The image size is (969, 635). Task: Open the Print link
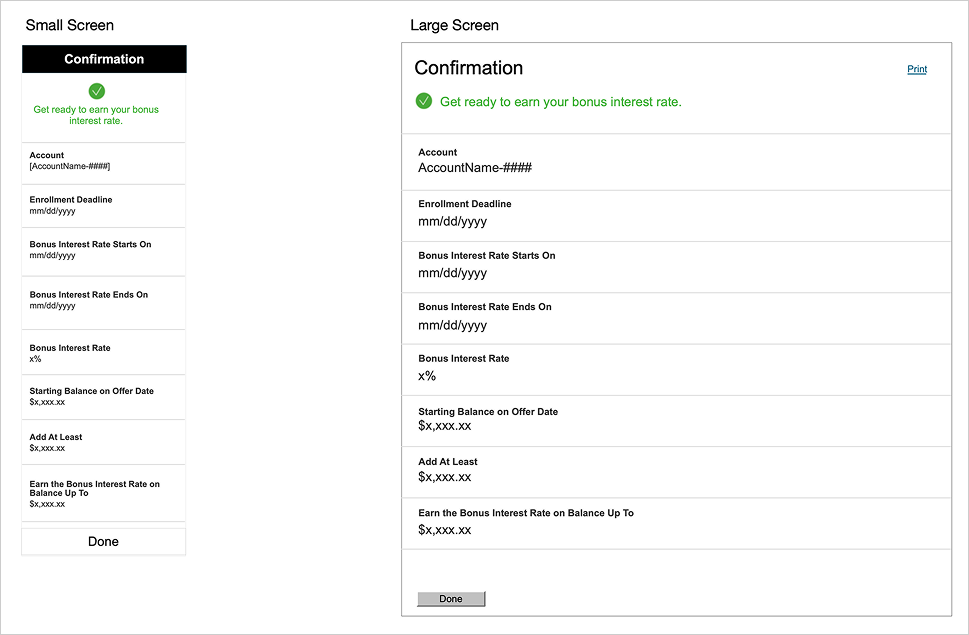tap(916, 69)
